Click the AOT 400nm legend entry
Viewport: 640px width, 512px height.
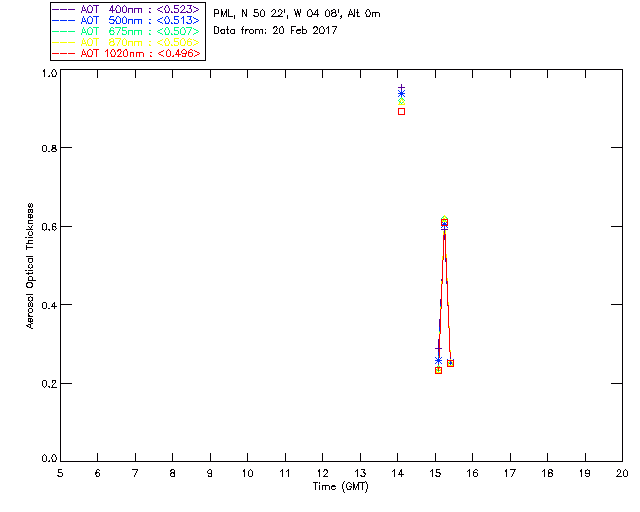[126, 9]
